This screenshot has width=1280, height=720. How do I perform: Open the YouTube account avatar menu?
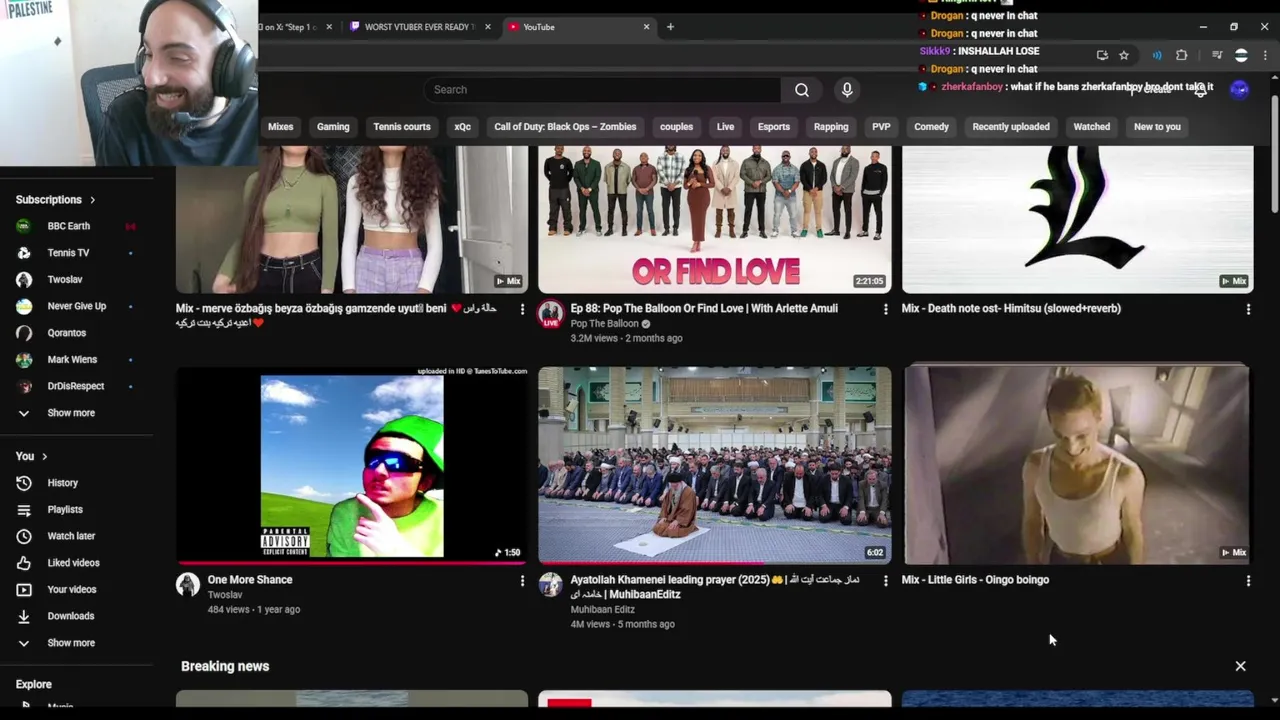tap(1239, 90)
